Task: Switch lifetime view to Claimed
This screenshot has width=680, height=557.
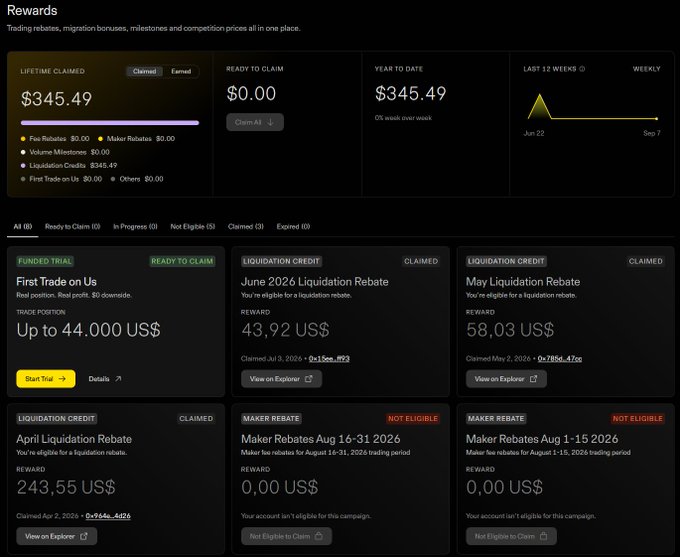Action: pyautogui.click(x=144, y=72)
